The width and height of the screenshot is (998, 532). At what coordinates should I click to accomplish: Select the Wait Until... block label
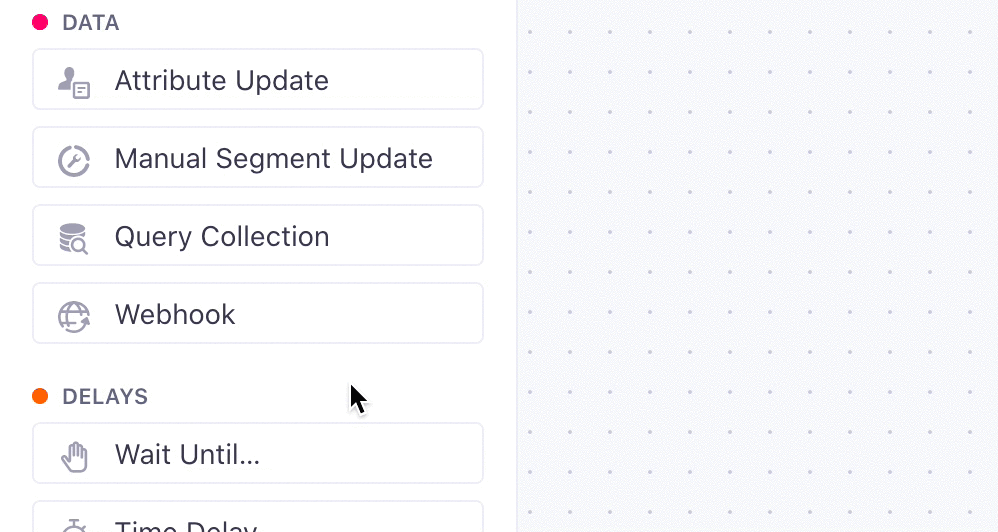pyautogui.click(x=187, y=455)
